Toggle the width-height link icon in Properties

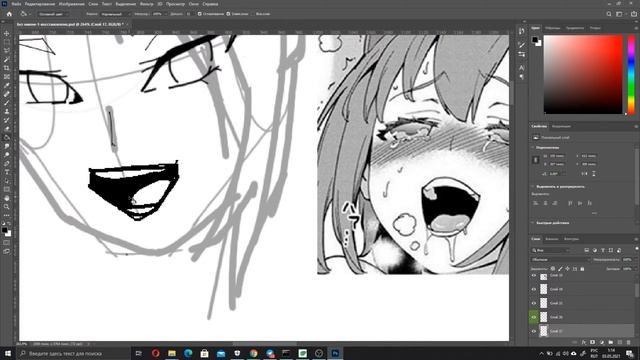coord(536,160)
